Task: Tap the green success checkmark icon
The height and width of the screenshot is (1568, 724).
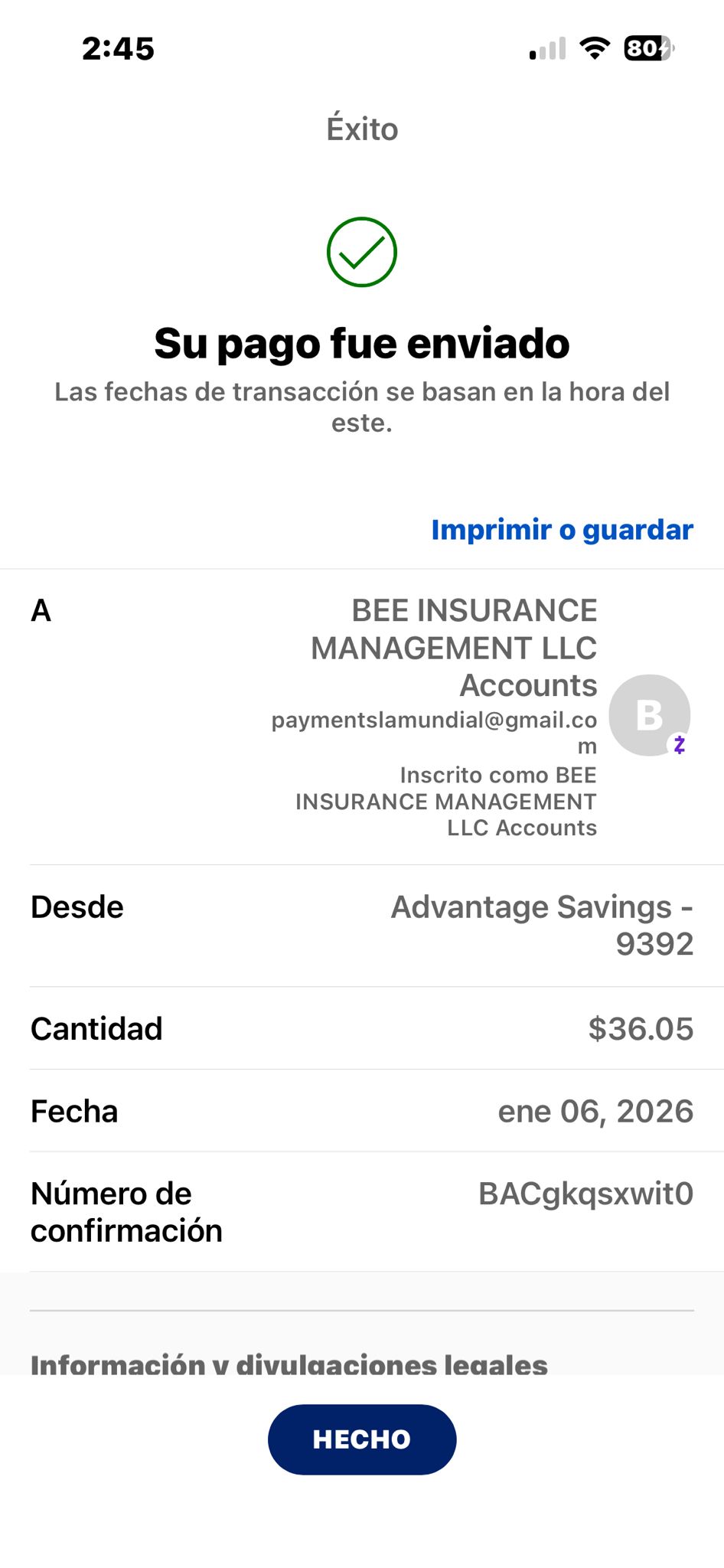Action: coord(361,253)
